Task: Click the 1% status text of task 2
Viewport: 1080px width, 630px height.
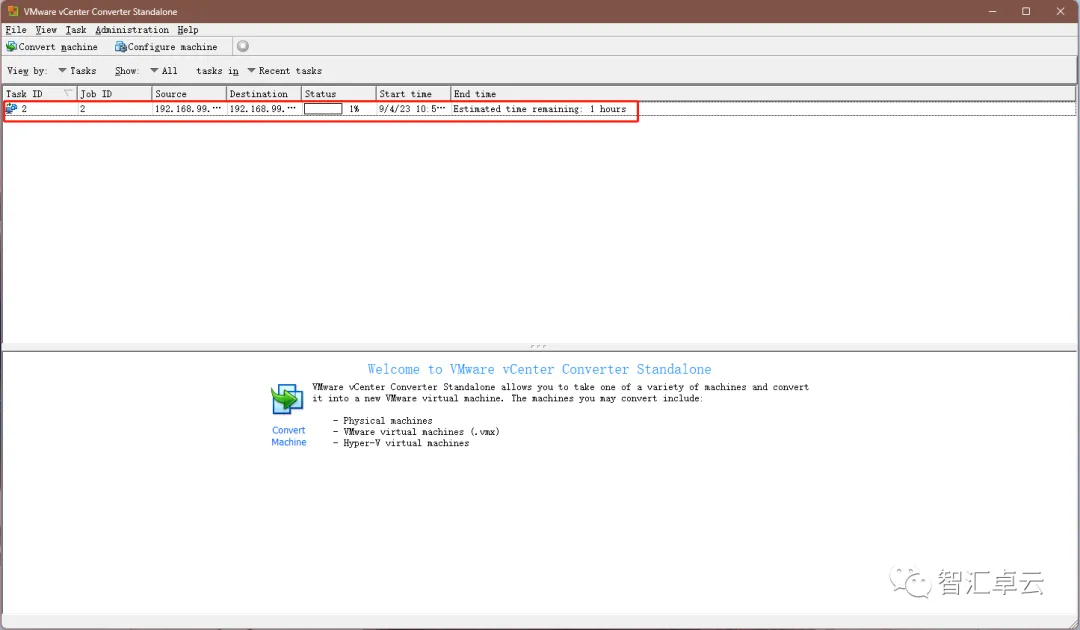Action: [x=354, y=109]
